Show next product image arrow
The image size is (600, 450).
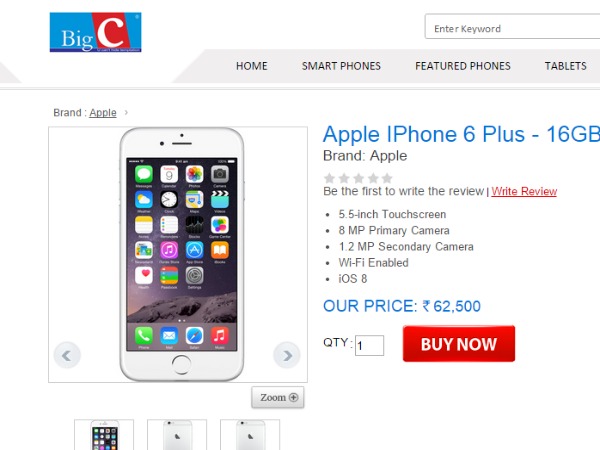tap(287, 355)
